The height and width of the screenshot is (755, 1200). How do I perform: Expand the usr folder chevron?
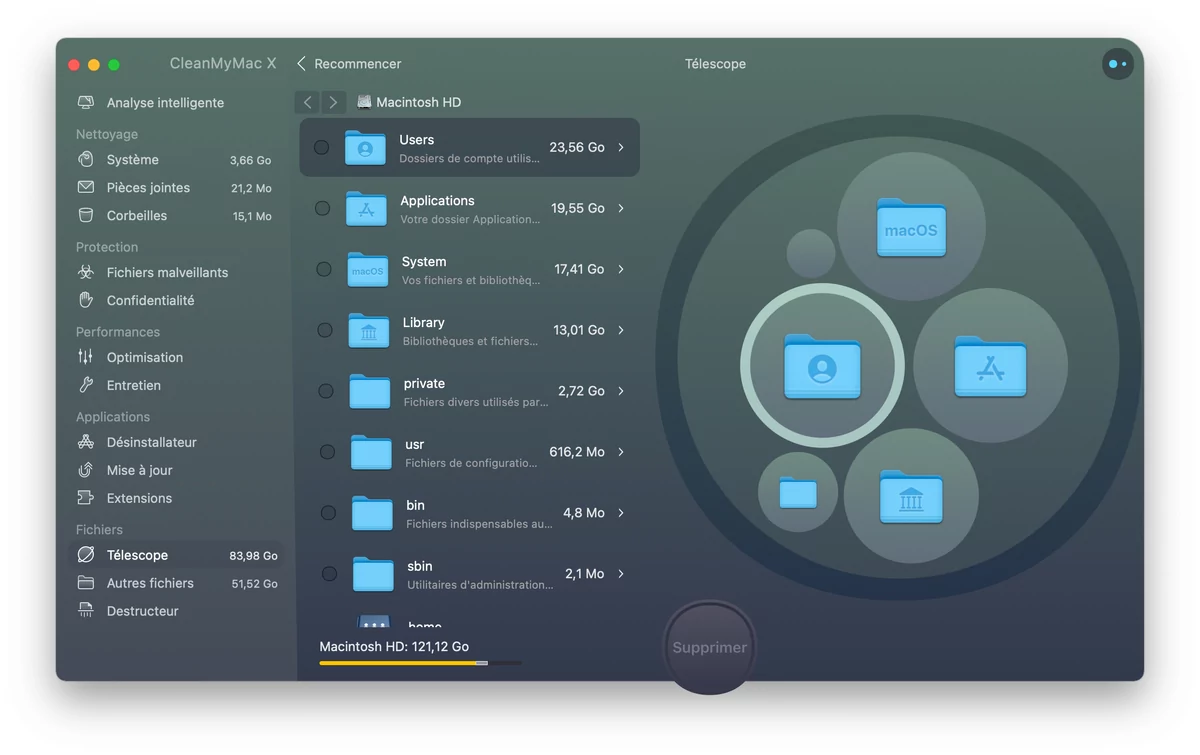pyautogui.click(x=621, y=453)
